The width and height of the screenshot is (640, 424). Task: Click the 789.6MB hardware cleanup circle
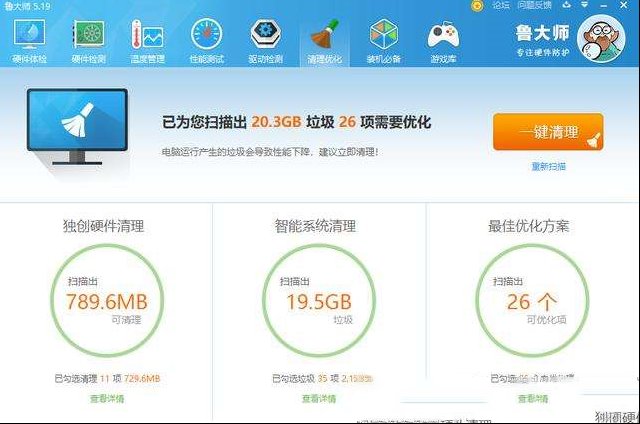coord(107,300)
